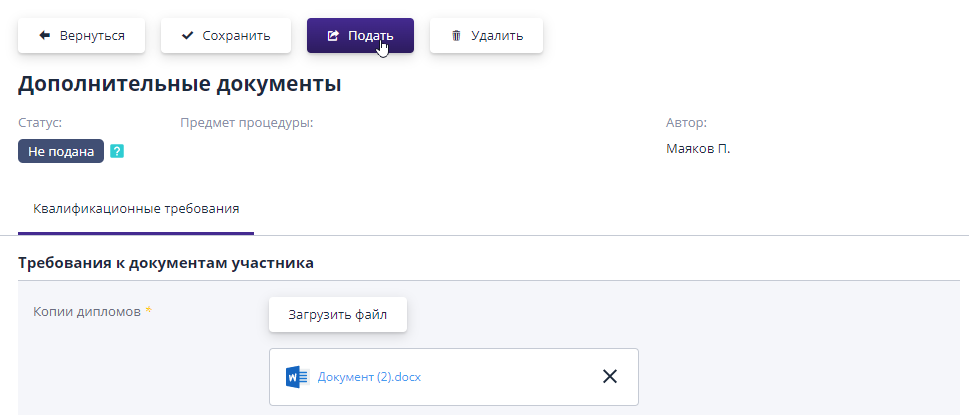Click the Требования к документам участника header
The height and width of the screenshot is (415, 969).
pyautogui.click(x=166, y=263)
